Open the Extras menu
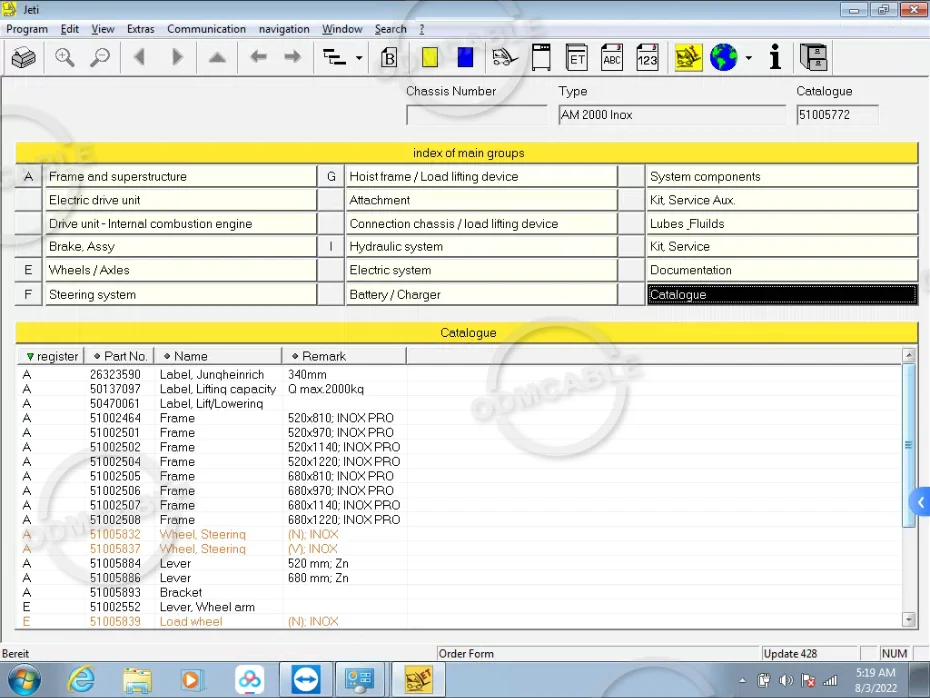 click(x=140, y=29)
